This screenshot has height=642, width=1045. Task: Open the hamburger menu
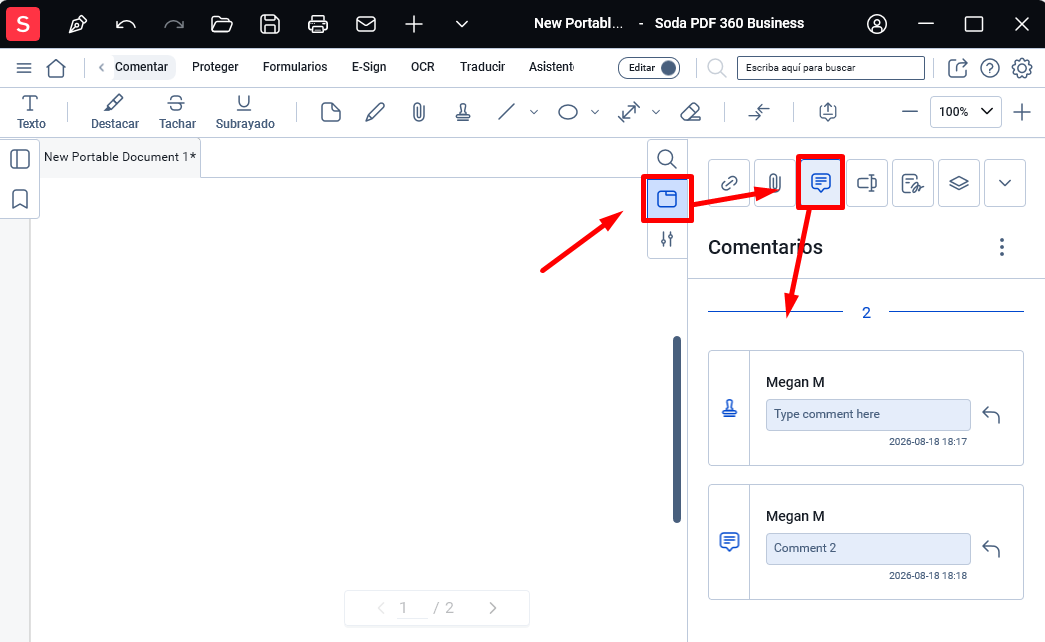pos(24,68)
